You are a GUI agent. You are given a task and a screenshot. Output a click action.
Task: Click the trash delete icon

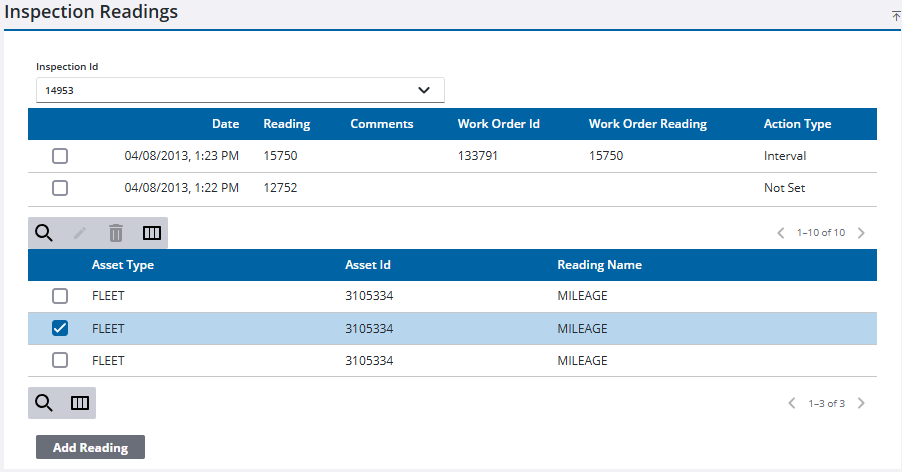[116, 233]
